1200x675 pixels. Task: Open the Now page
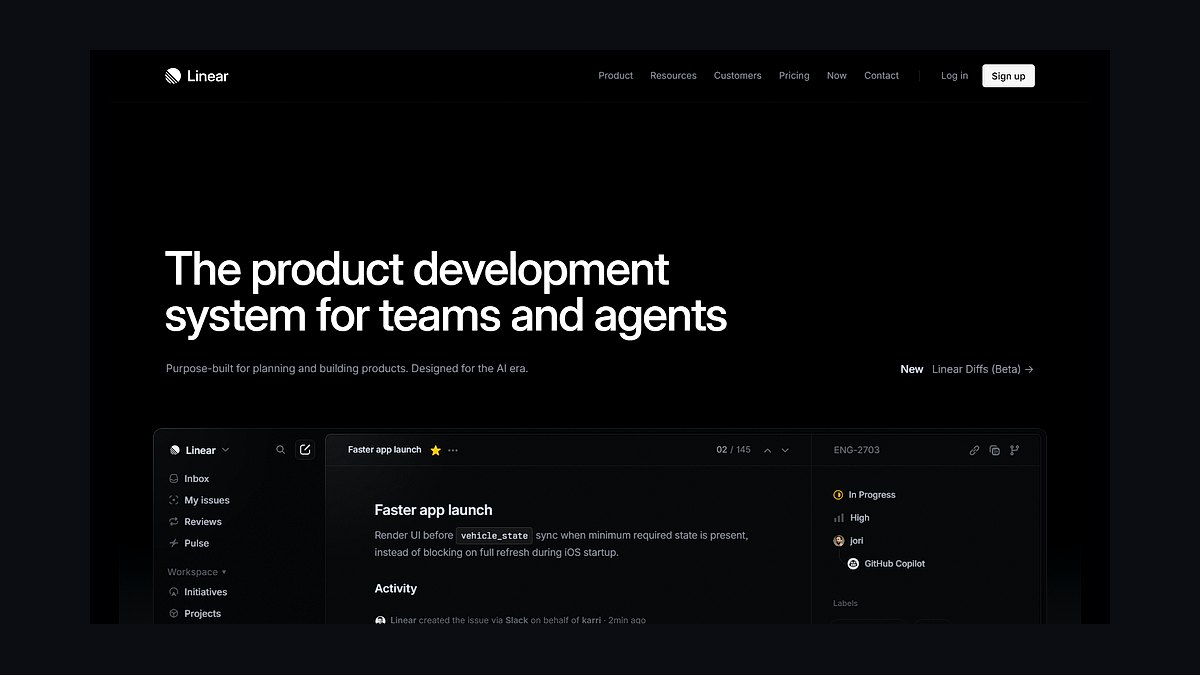pos(836,76)
